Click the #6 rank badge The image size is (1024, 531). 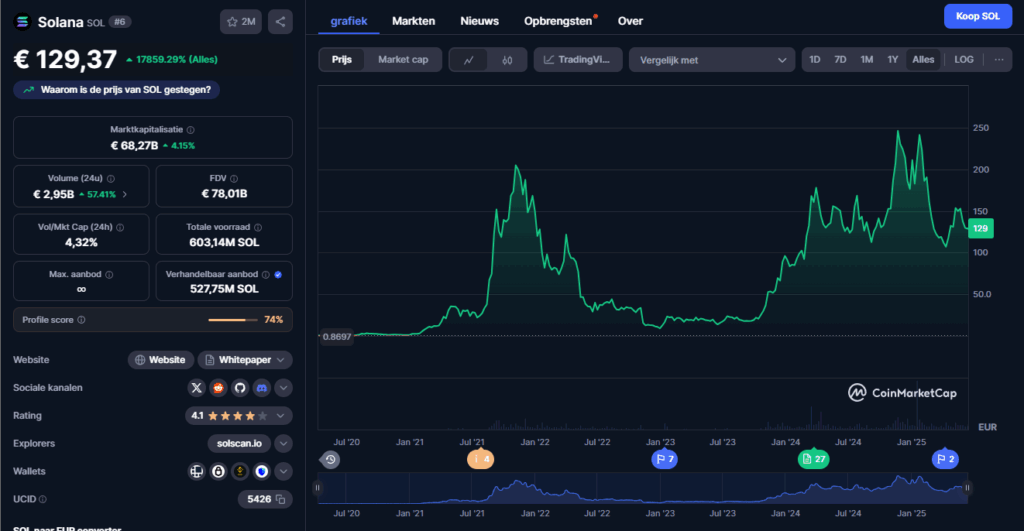[120, 22]
